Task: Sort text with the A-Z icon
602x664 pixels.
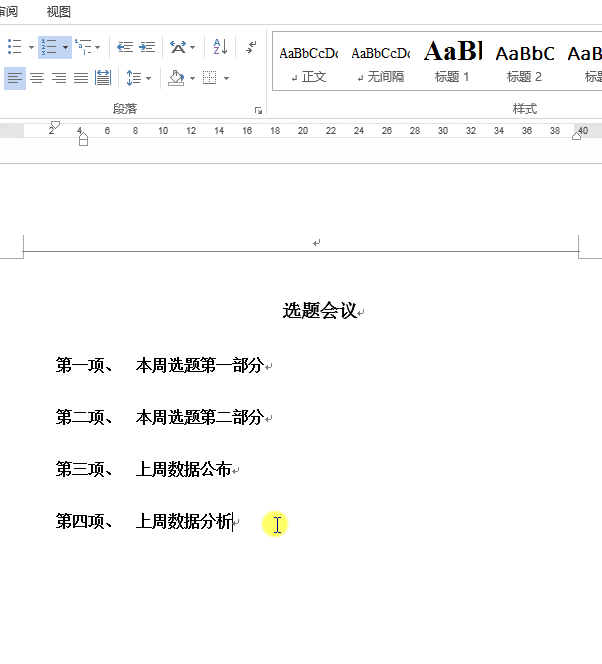Action: point(220,47)
